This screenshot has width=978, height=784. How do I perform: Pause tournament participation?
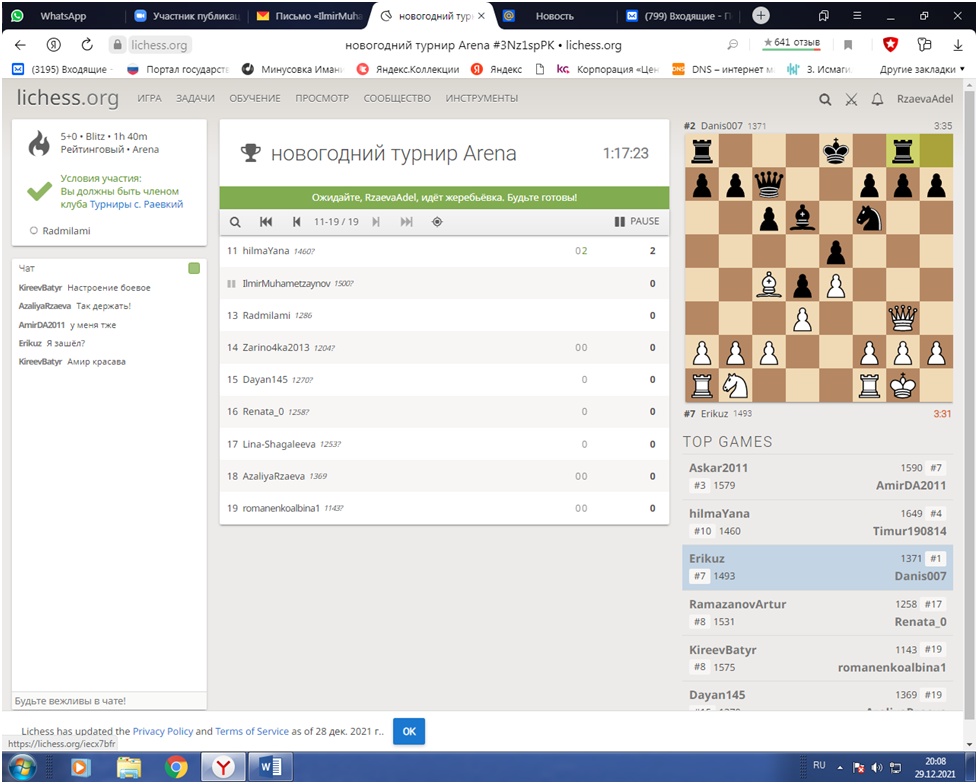pos(637,222)
